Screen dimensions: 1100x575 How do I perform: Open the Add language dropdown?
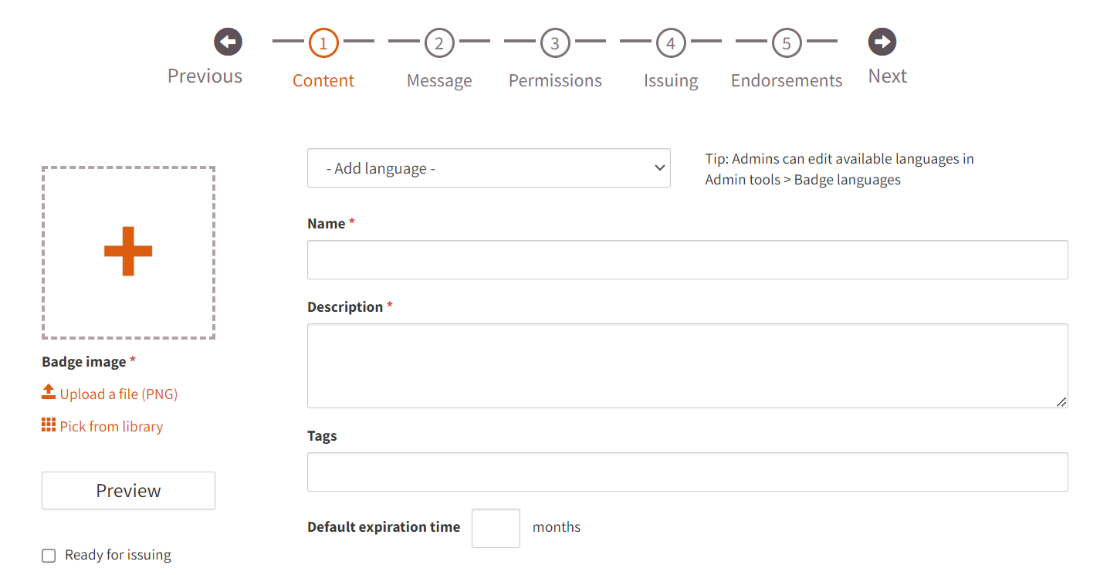489,168
